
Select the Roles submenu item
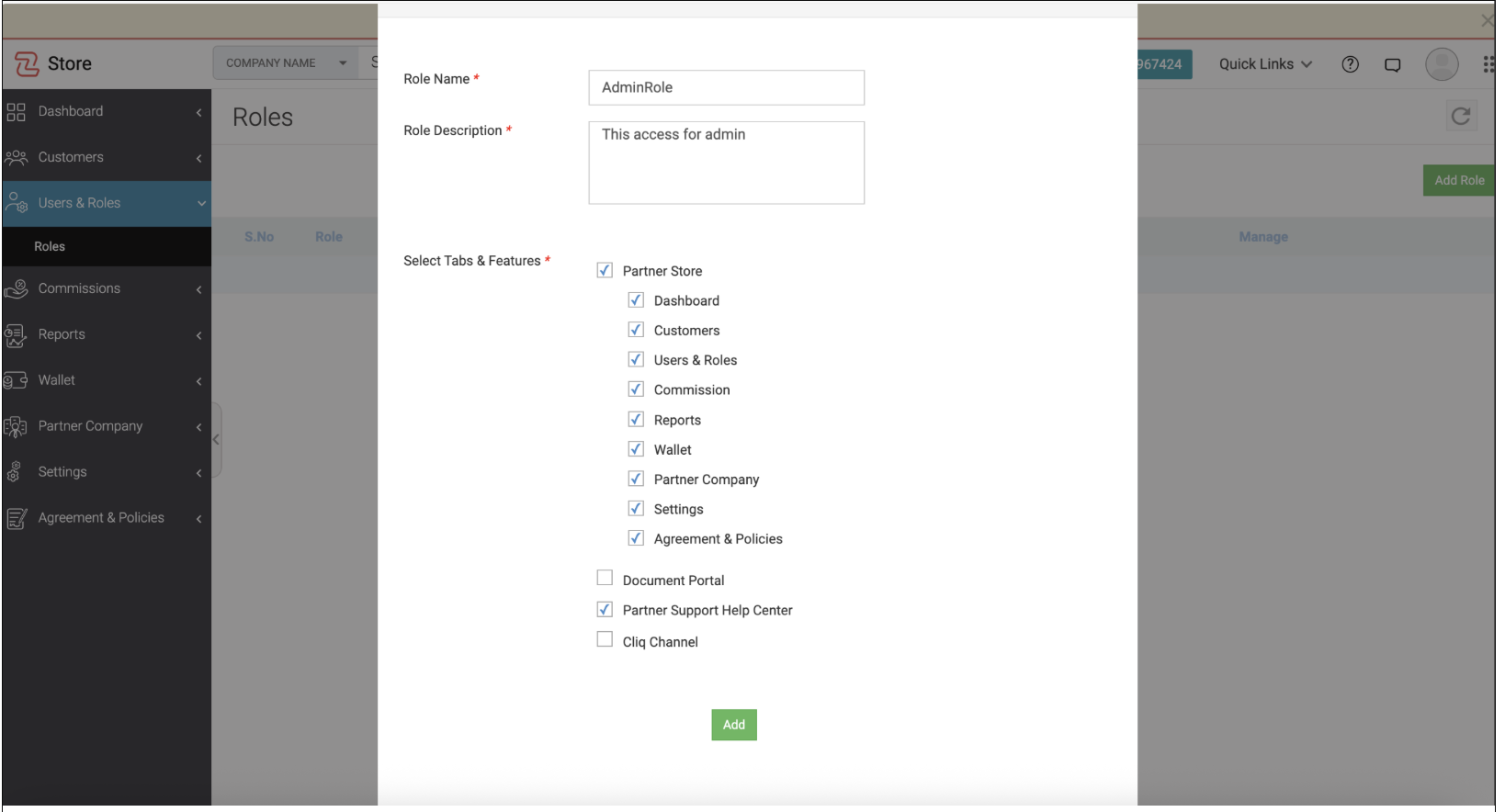pos(107,247)
